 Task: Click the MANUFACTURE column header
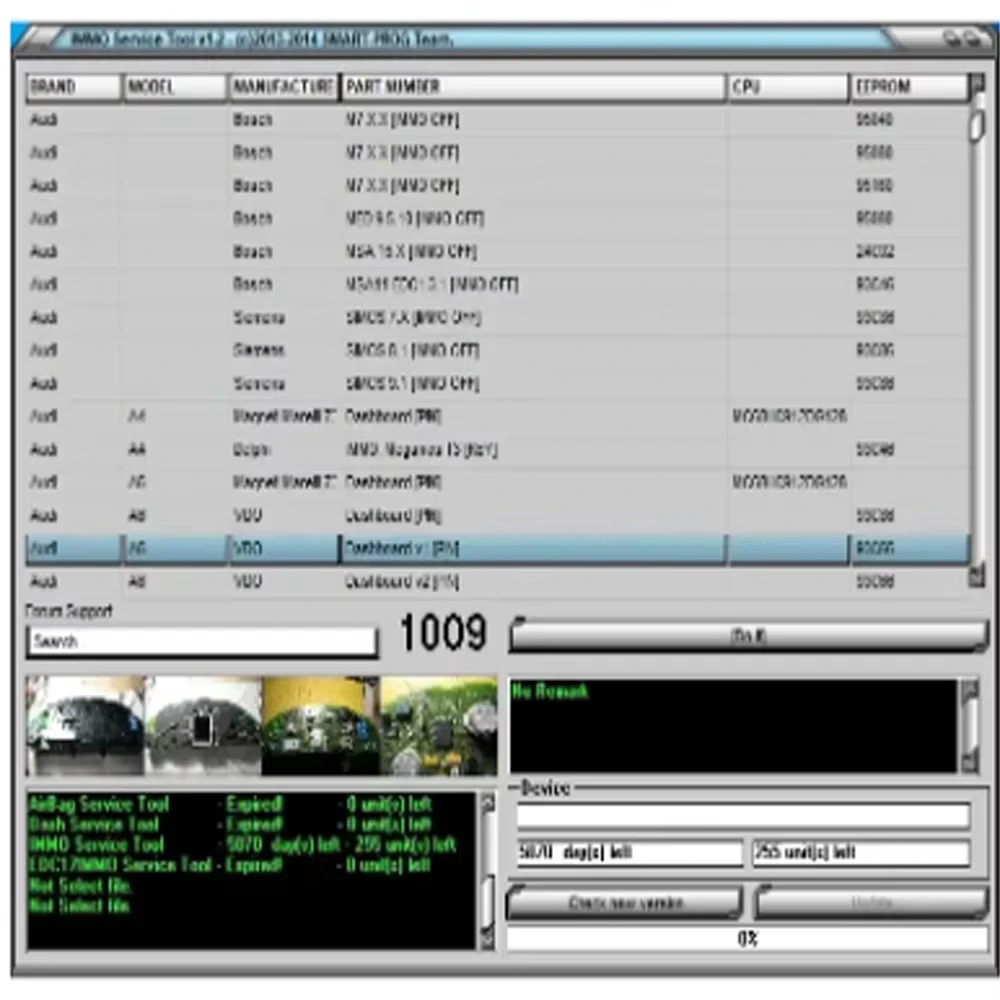[283, 87]
